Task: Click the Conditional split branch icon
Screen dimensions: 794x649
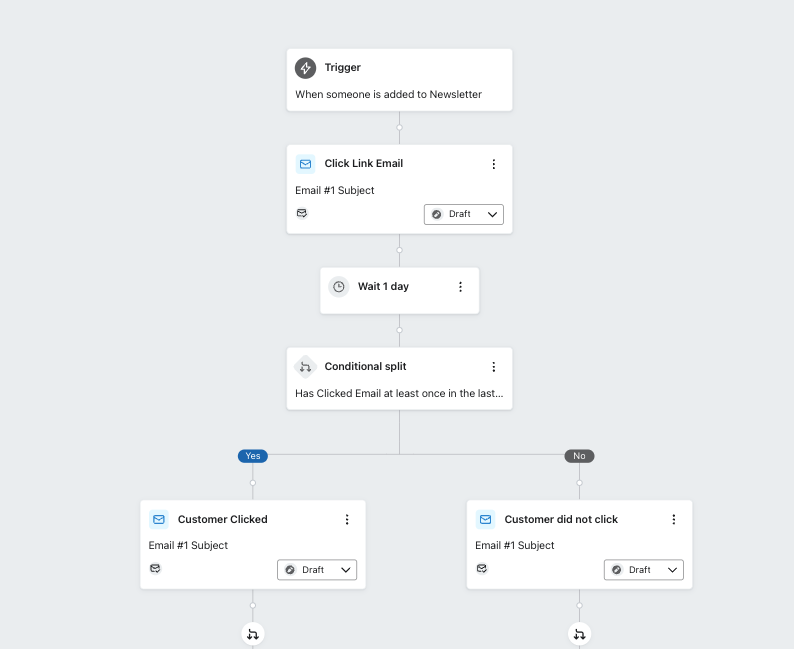Action: [x=305, y=367]
